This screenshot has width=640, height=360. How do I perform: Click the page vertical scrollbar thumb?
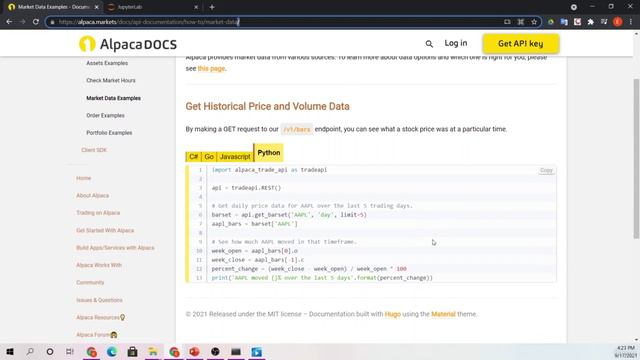(x=636, y=159)
